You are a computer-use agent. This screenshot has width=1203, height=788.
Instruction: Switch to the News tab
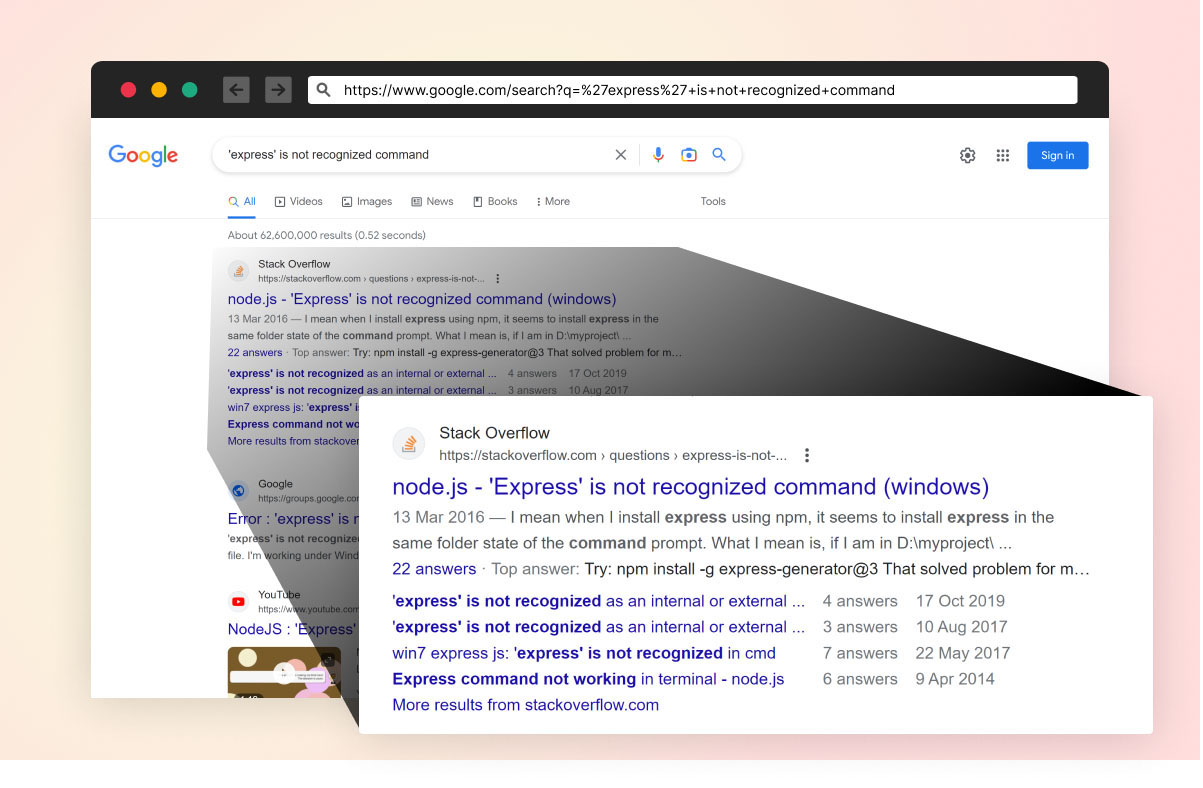pos(432,202)
